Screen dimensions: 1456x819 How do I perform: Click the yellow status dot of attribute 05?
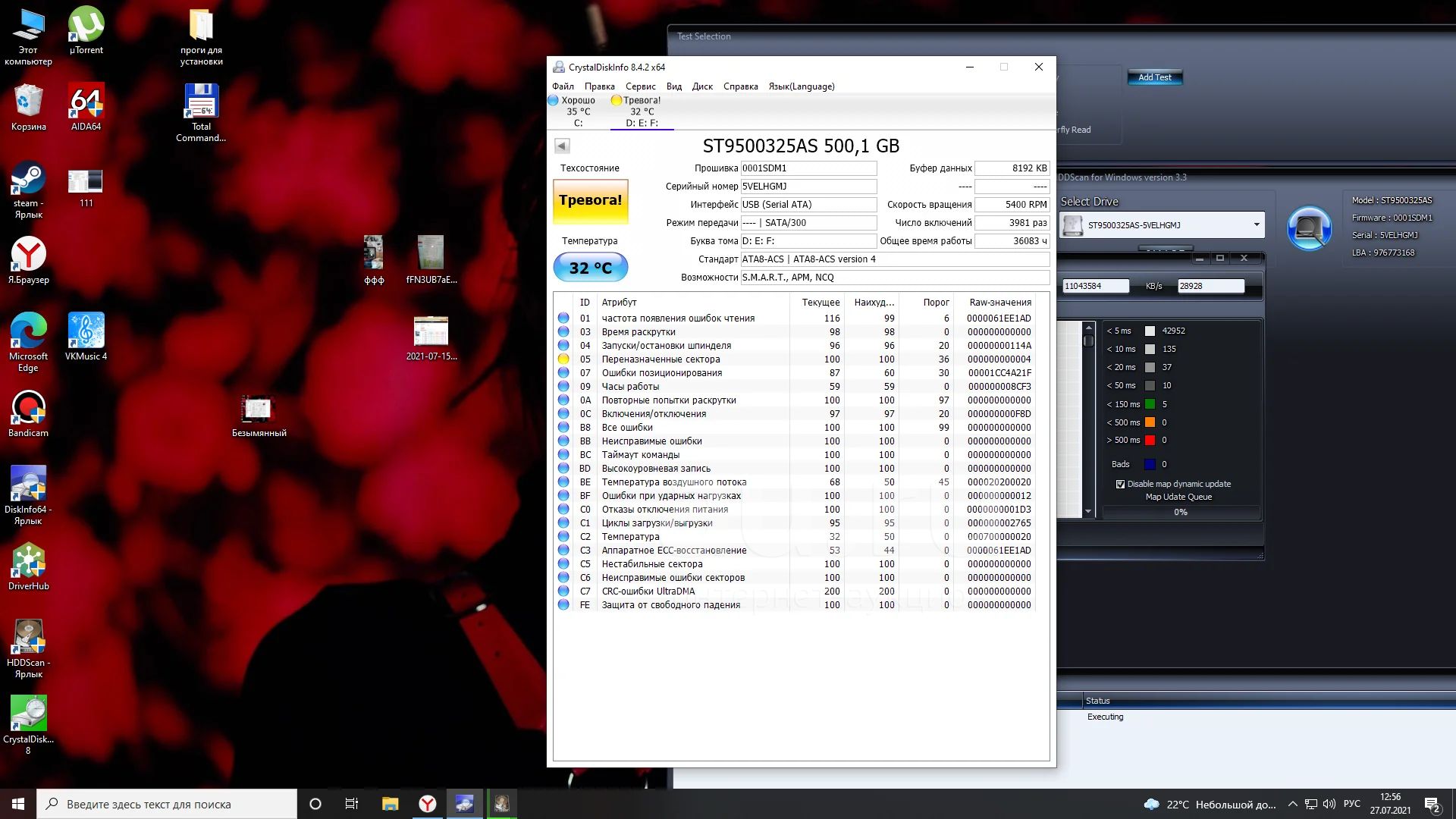[x=563, y=359]
